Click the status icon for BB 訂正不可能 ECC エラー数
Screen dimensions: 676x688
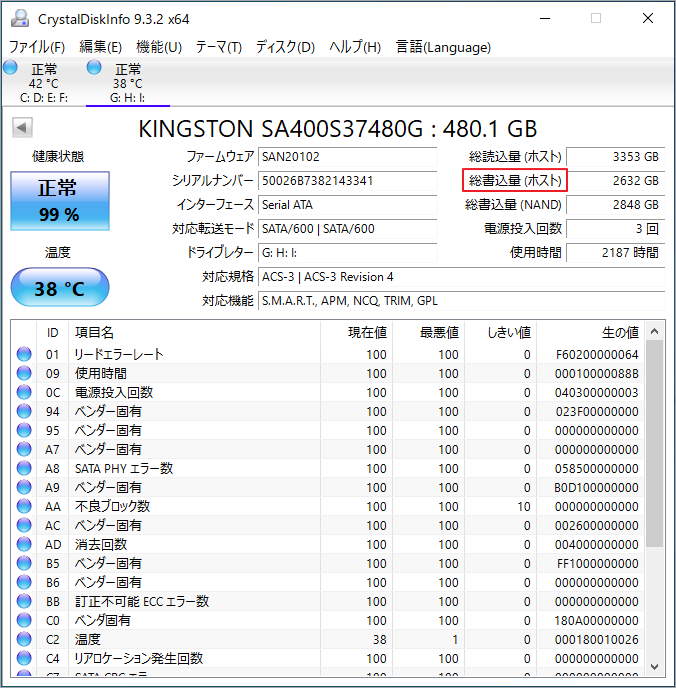coord(24,601)
